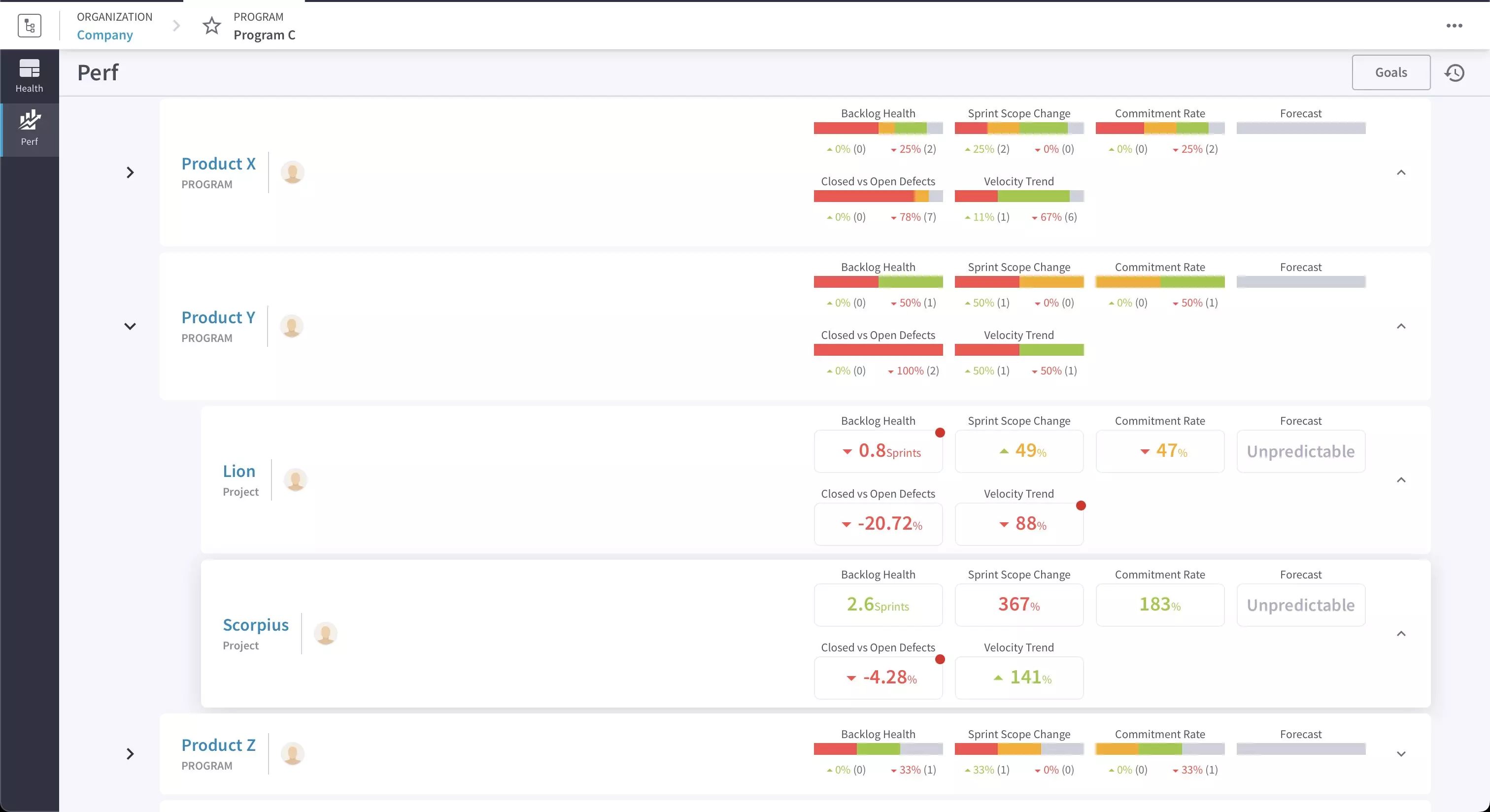
Task: Expand the Product X program row
Action: [x=130, y=172]
